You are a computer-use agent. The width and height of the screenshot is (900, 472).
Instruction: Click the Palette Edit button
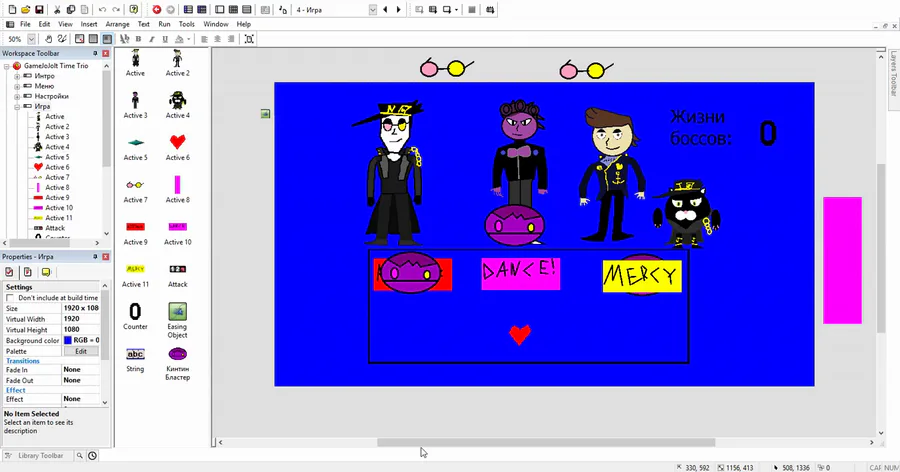pyautogui.click(x=81, y=351)
